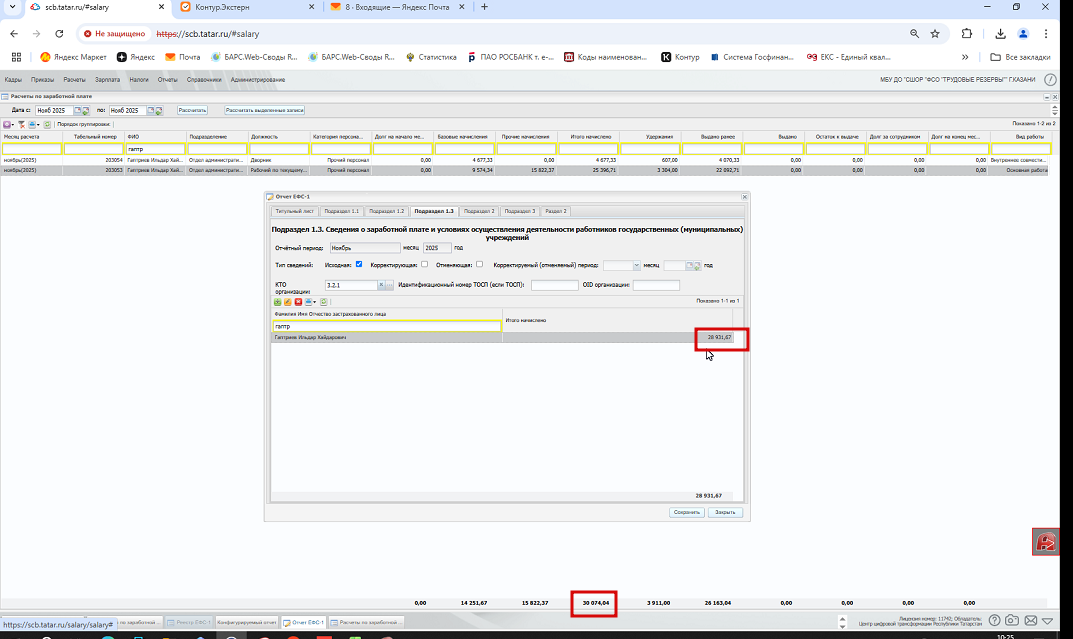Switch to Подраздел 2 tab
Image resolution: width=1073 pixels, height=639 pixels.
[478, 211]
